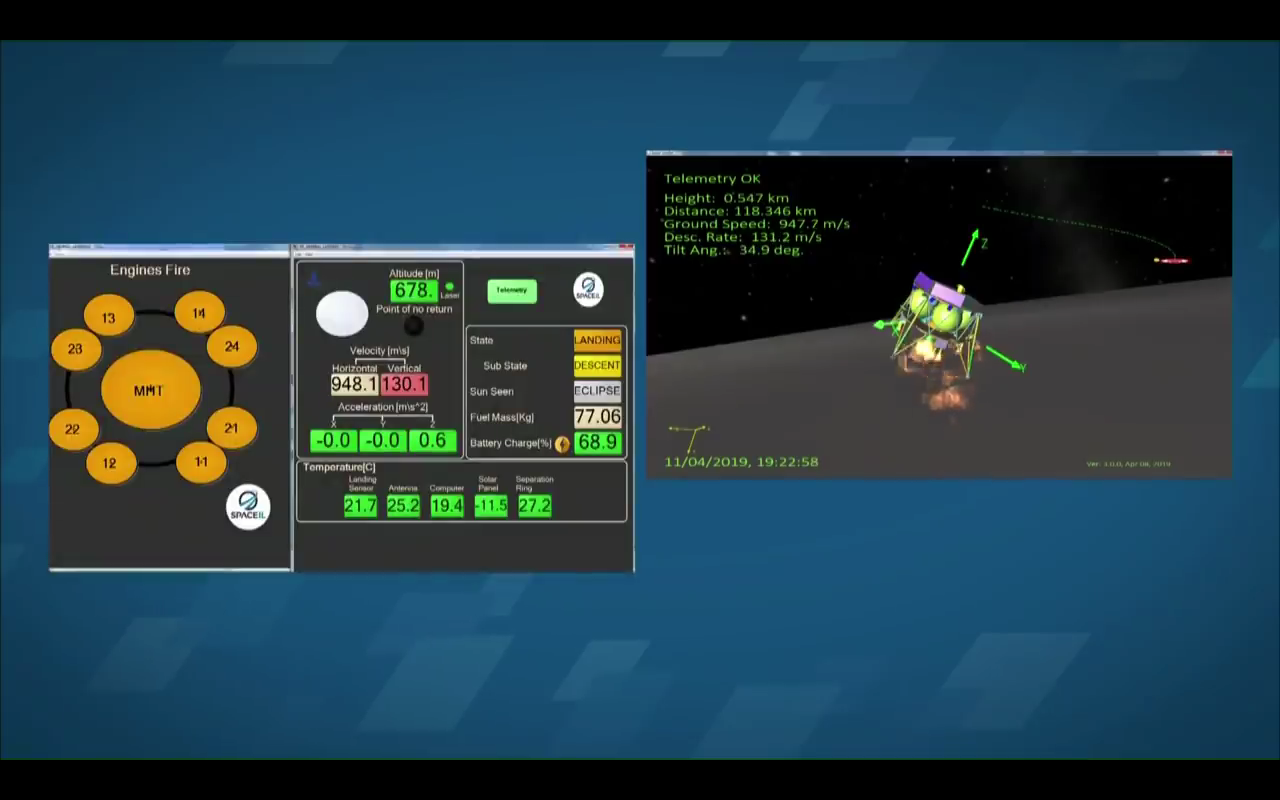Click Landing Sensor temperature 21.7
Viewport: 1280px width, 800px height.
[360, 506]
